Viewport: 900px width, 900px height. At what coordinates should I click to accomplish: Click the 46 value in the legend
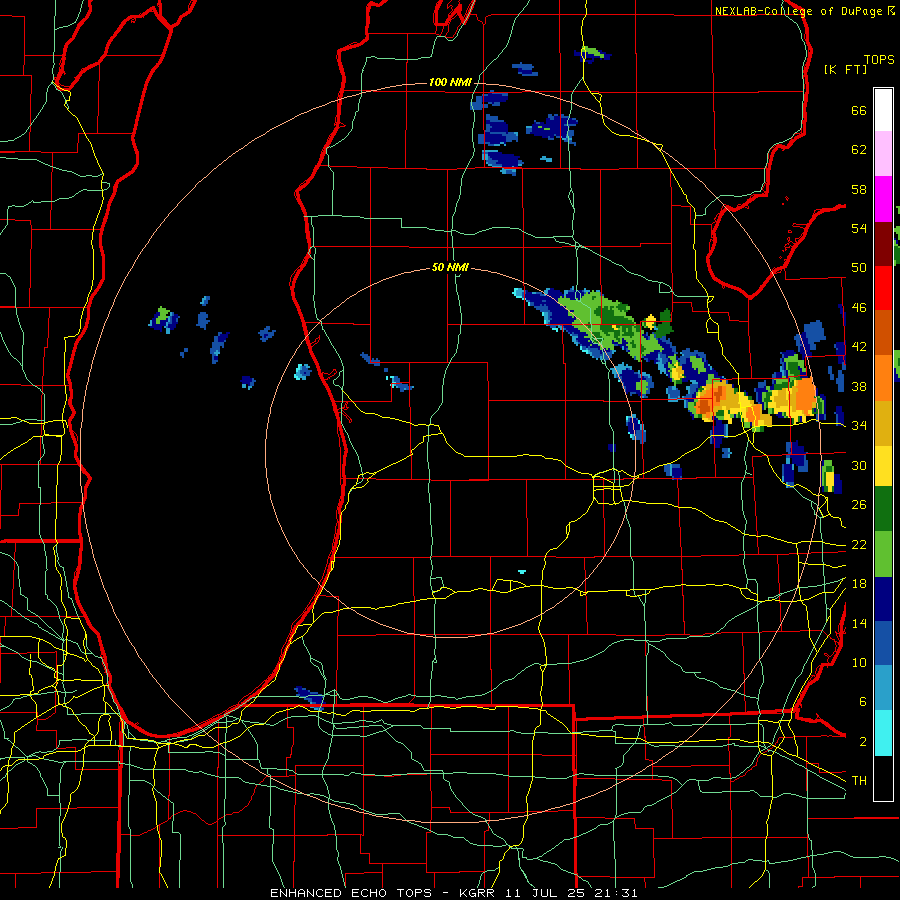(x=859, y=308)
